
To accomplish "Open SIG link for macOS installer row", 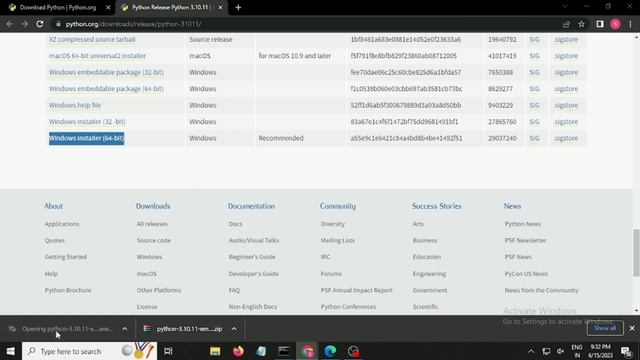I will click(534, 56).
